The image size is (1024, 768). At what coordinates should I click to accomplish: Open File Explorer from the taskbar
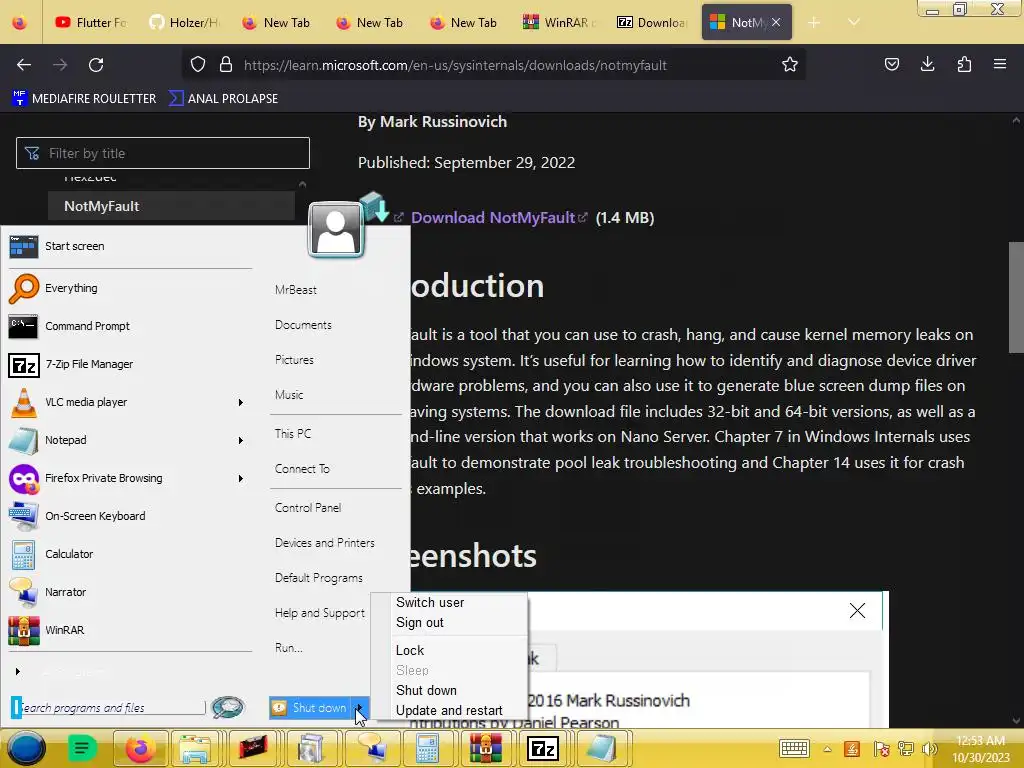[195, 748]
